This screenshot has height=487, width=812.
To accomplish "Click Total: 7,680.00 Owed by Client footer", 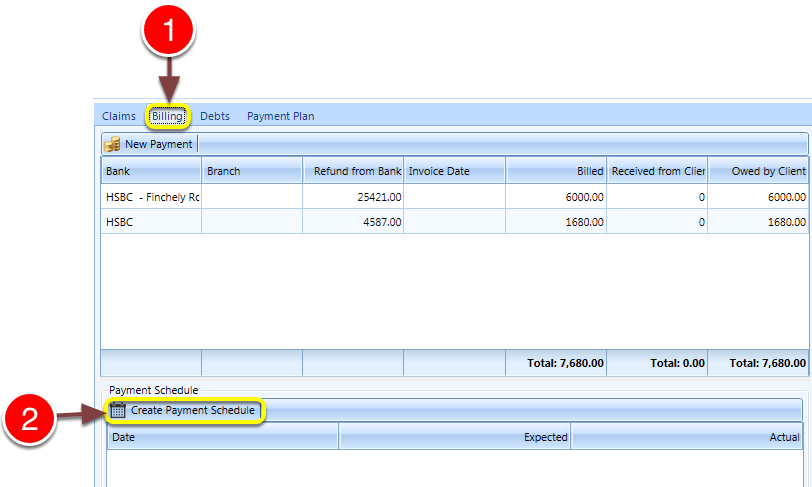I will tap(758, 363).
